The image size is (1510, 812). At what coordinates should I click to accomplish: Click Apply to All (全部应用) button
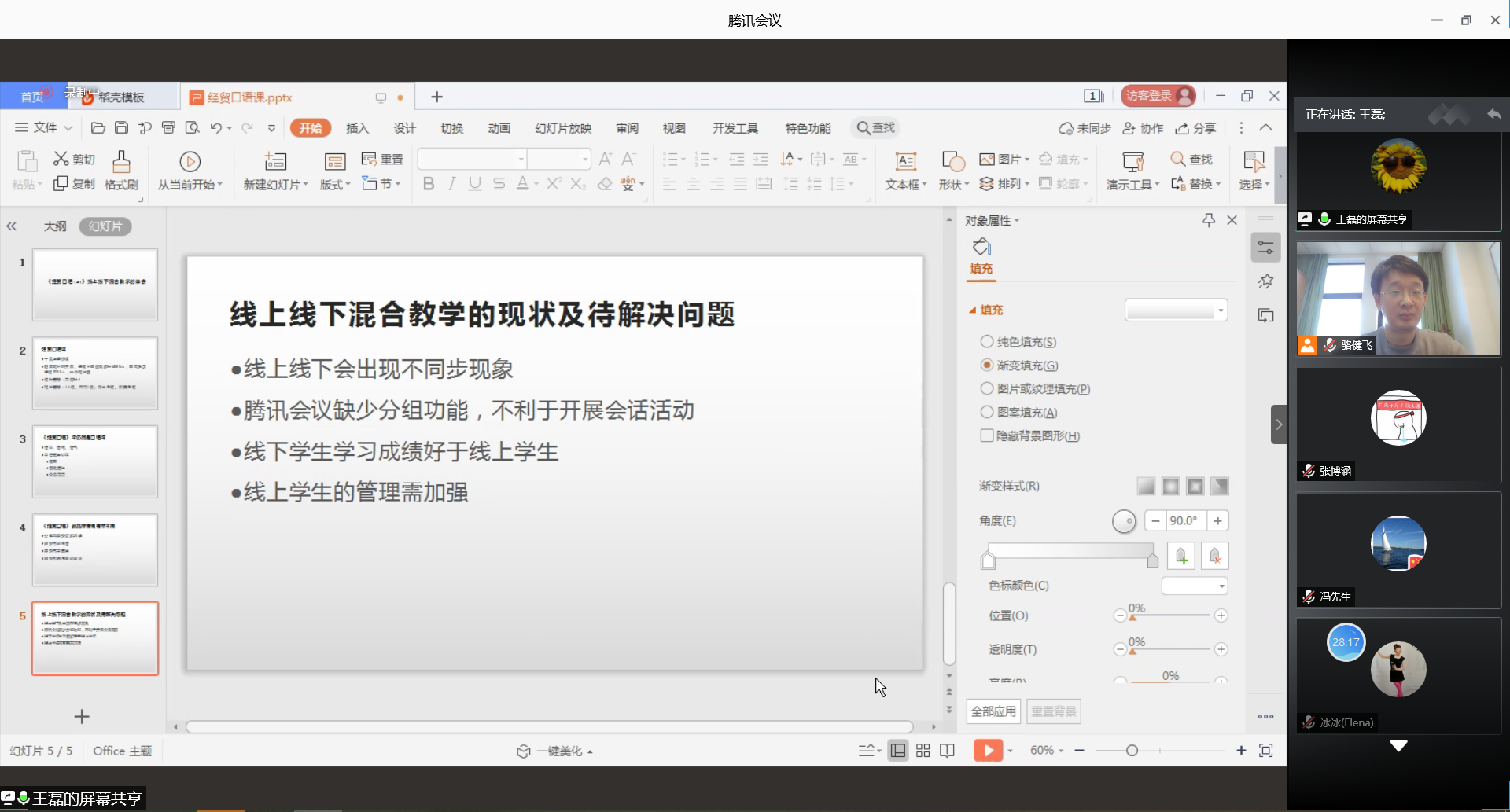click(x=993, y=711)
